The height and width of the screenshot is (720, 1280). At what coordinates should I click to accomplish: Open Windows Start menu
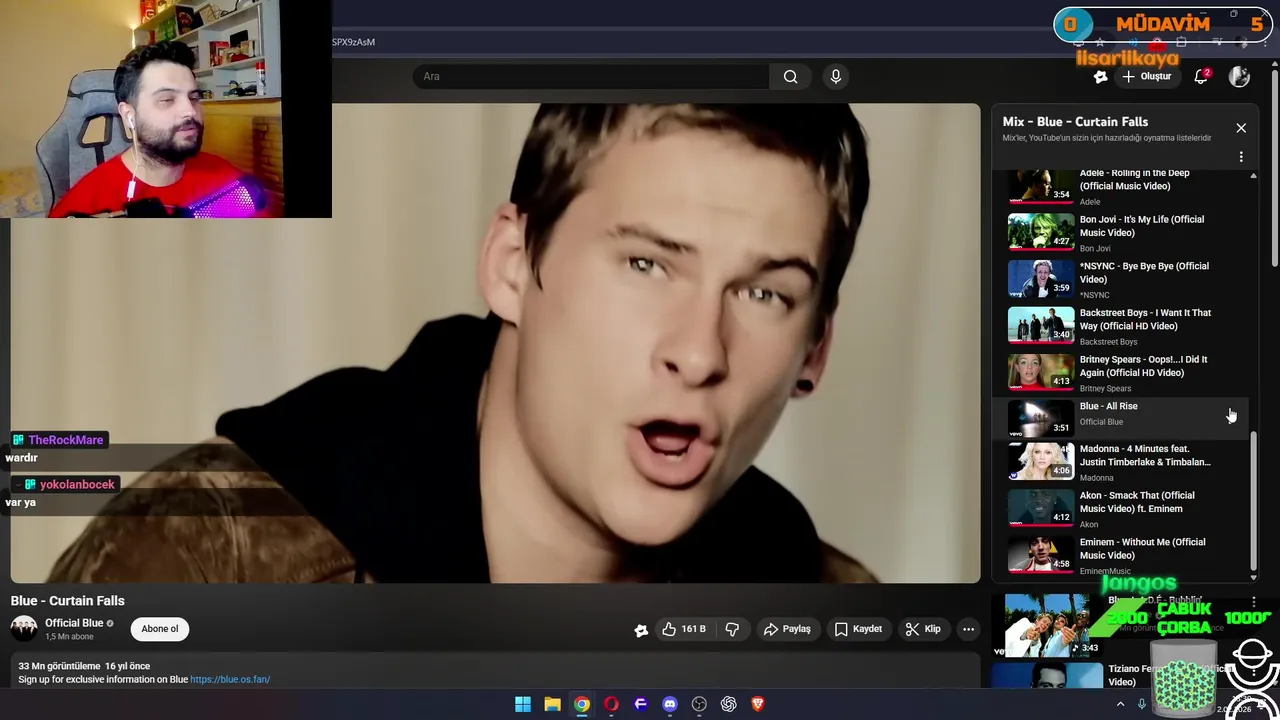(522, 704)
